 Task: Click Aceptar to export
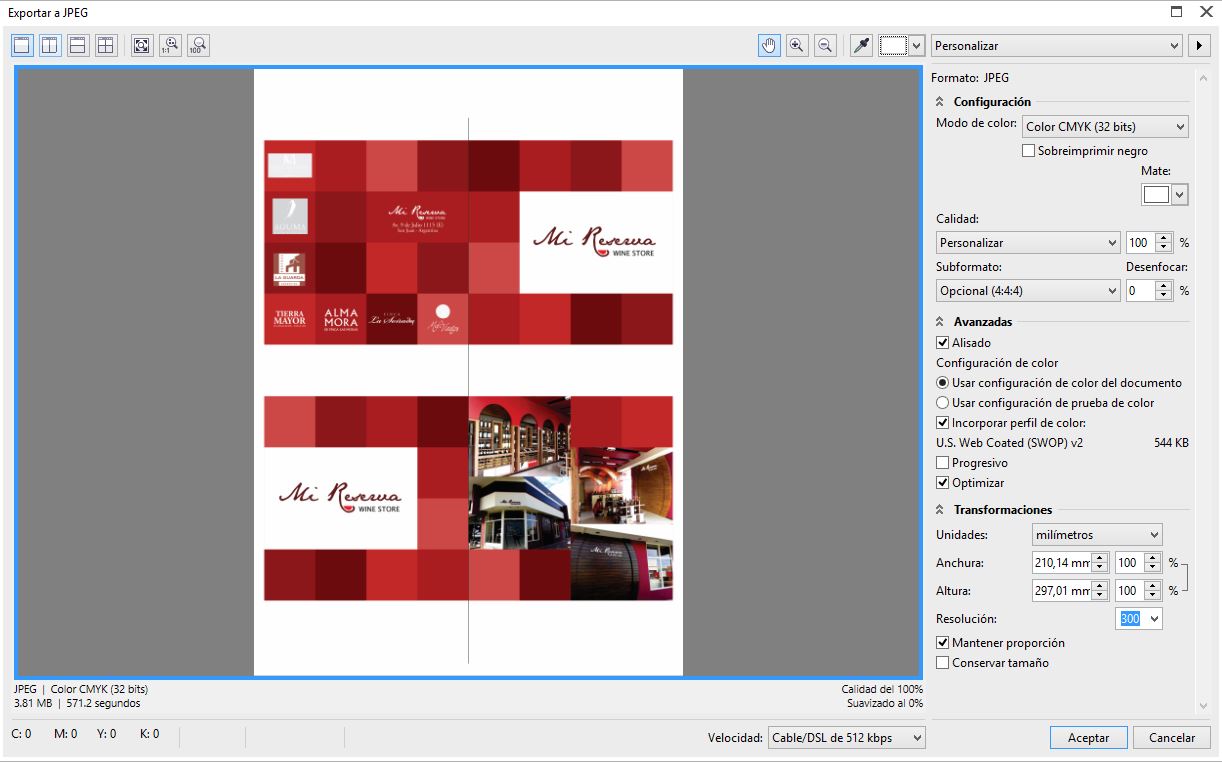(1089, 738)
